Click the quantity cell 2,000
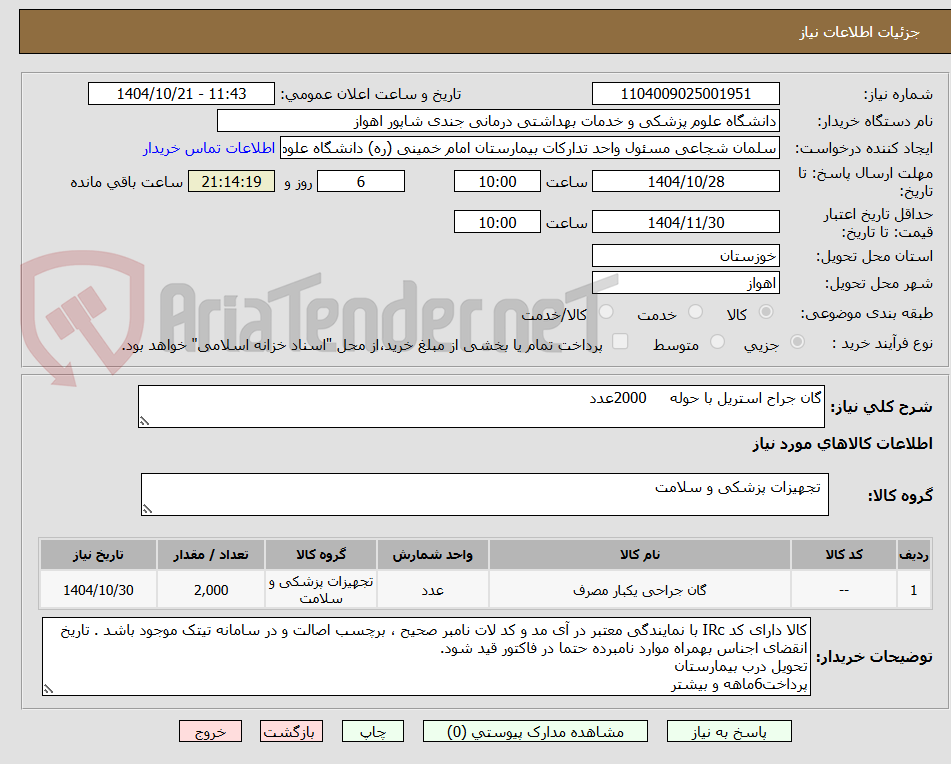 [x=211, y=590]
